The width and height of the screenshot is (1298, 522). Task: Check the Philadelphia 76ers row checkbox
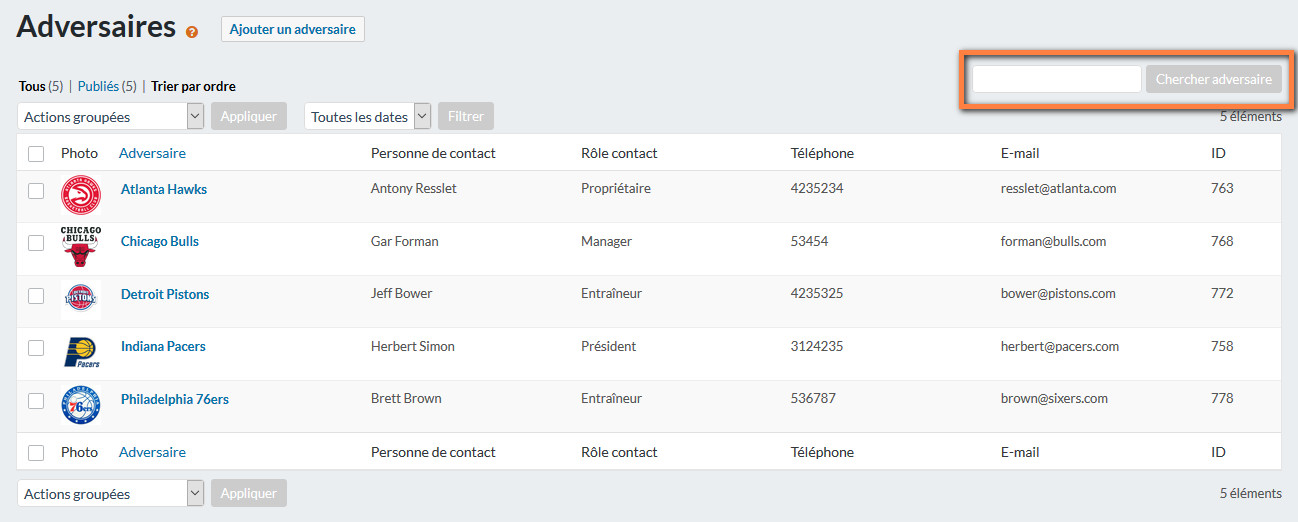36,401
